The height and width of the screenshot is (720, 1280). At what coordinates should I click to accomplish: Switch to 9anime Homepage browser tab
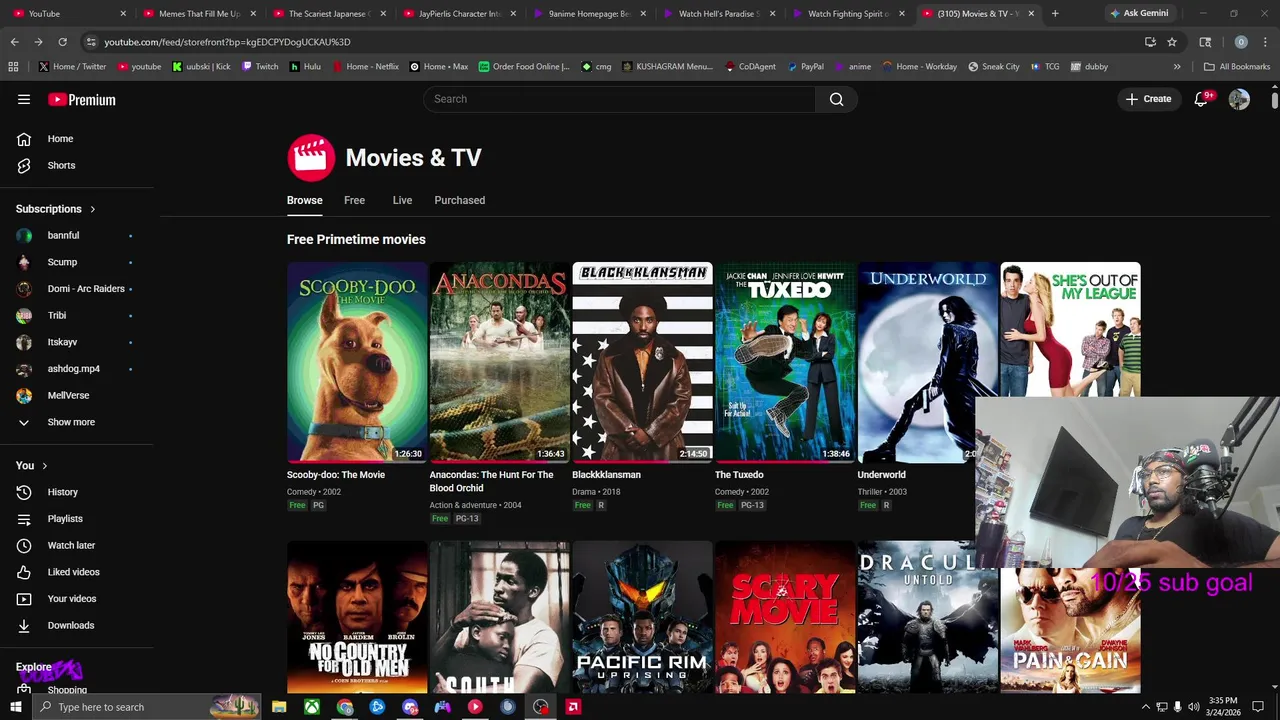[x=589, y=13]
